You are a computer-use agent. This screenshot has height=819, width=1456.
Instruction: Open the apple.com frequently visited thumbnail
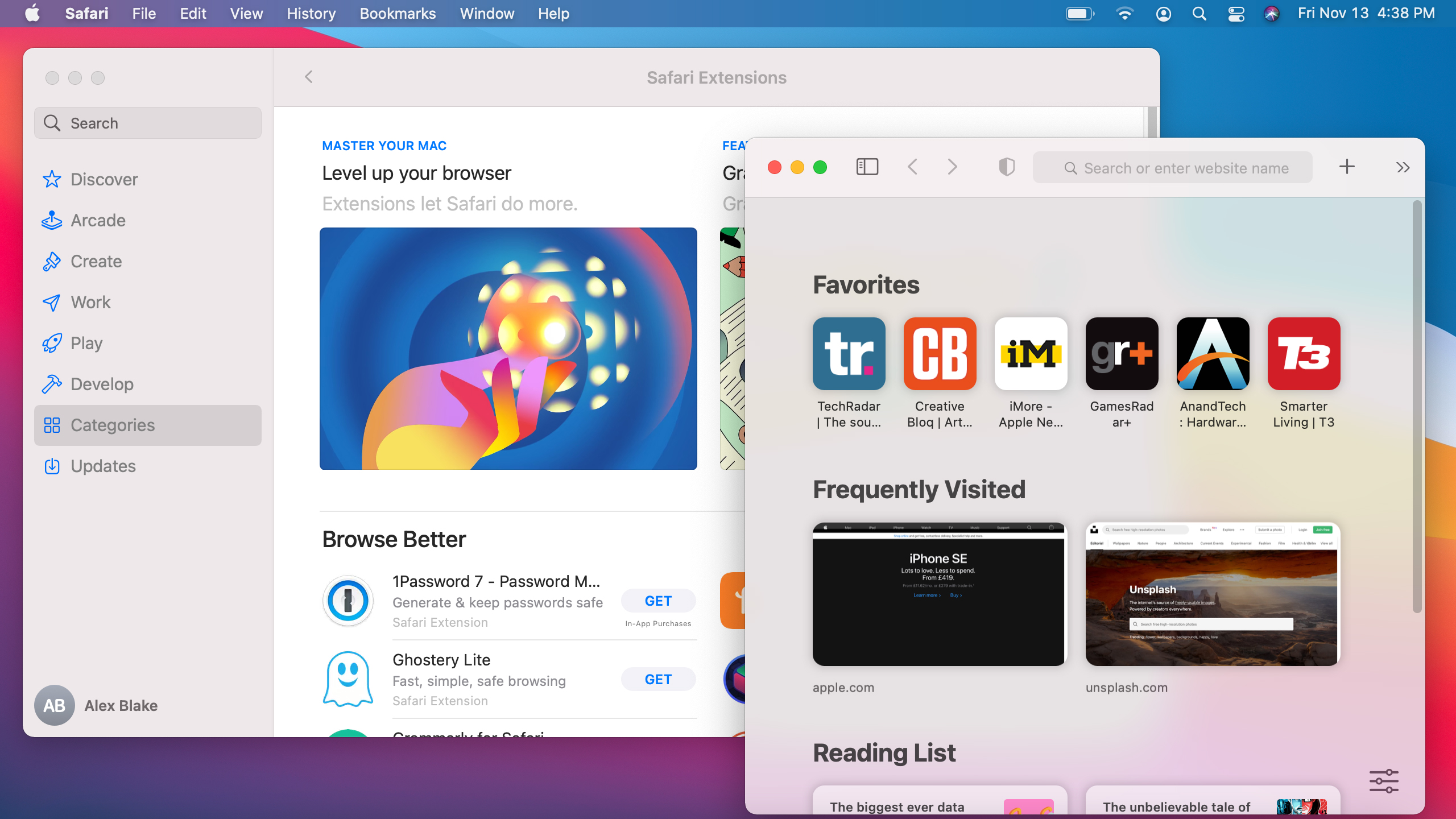(x=940, y=594)
